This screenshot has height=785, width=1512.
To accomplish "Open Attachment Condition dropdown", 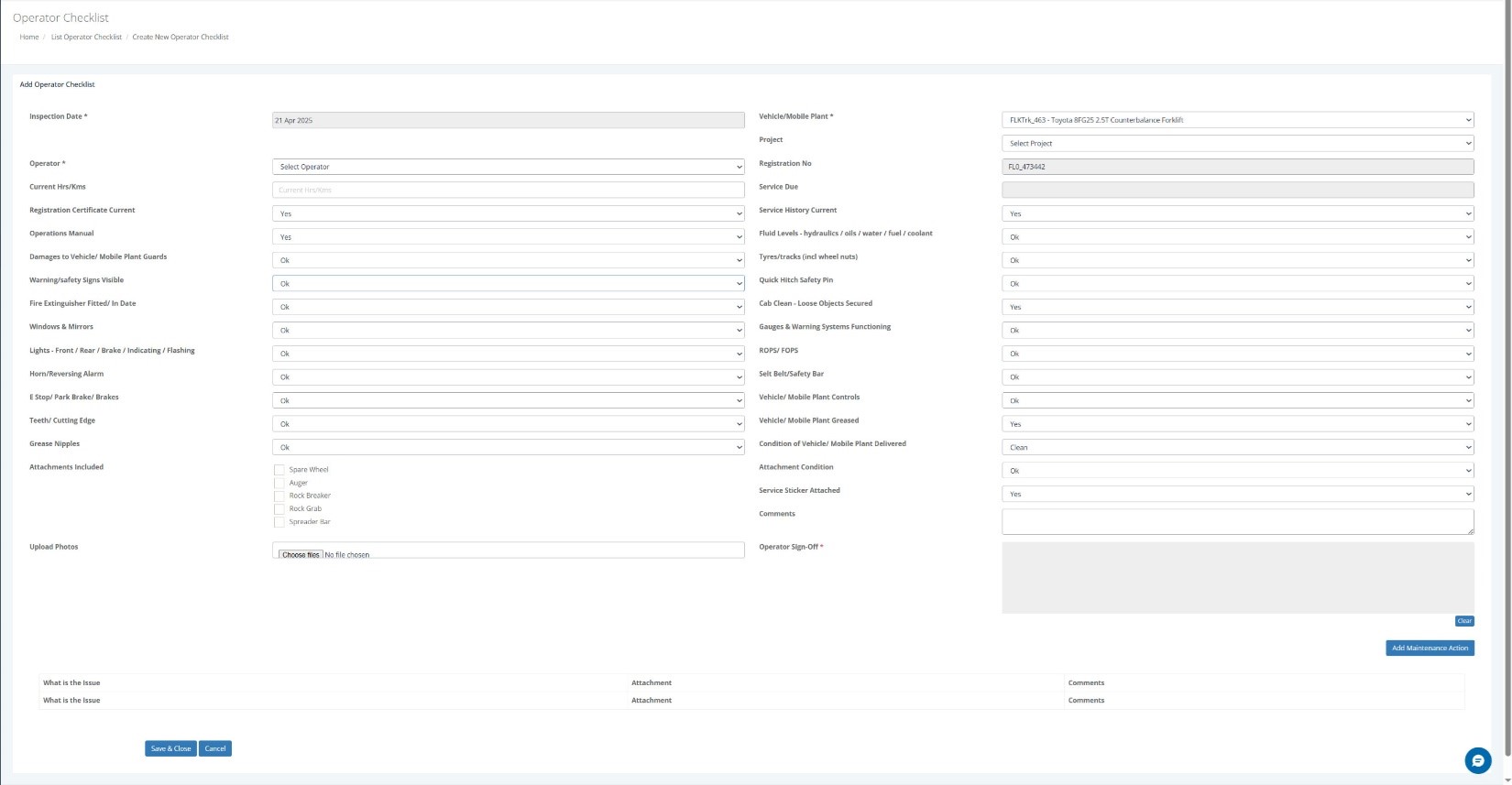I will click(1238, 471).
